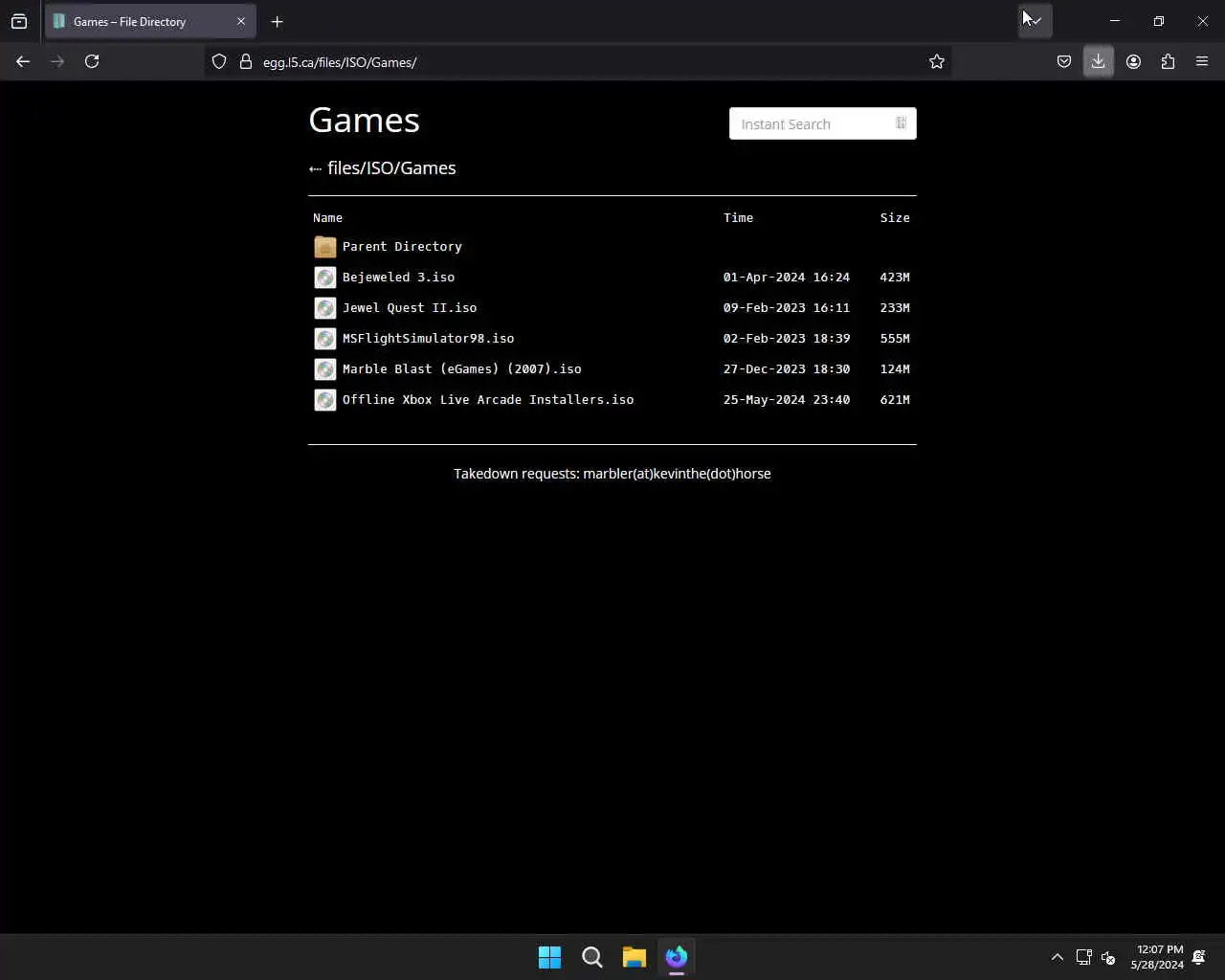The image size is (1225, 980).
Task: View site security padlock info
Action: pyautogui.click(x=246, y=61)
